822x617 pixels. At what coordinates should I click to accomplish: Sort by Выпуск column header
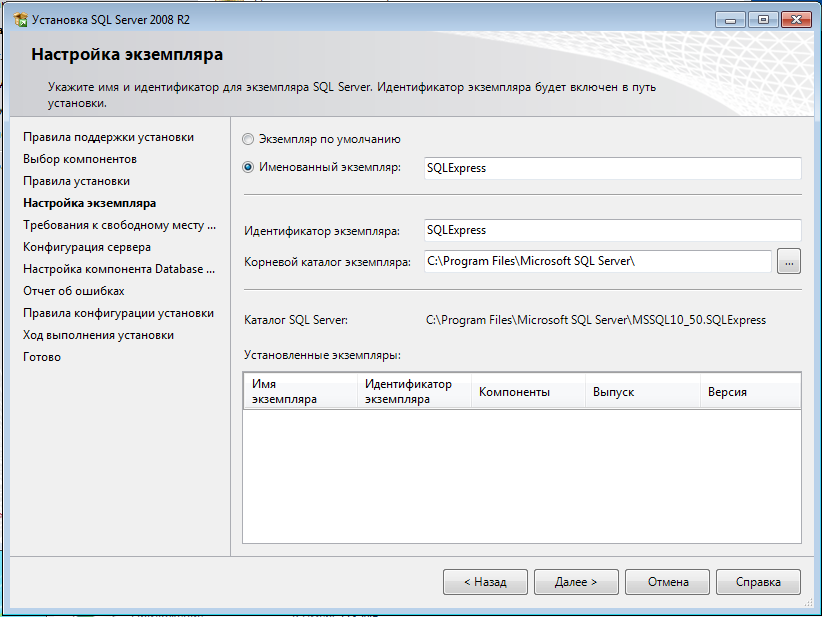coord(643,391)
